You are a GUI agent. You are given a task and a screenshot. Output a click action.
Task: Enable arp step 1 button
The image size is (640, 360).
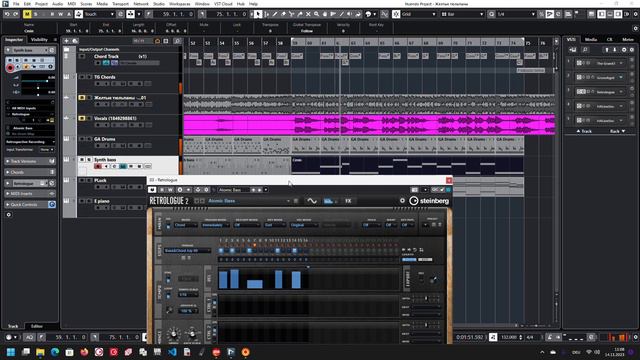coord(221,250)
